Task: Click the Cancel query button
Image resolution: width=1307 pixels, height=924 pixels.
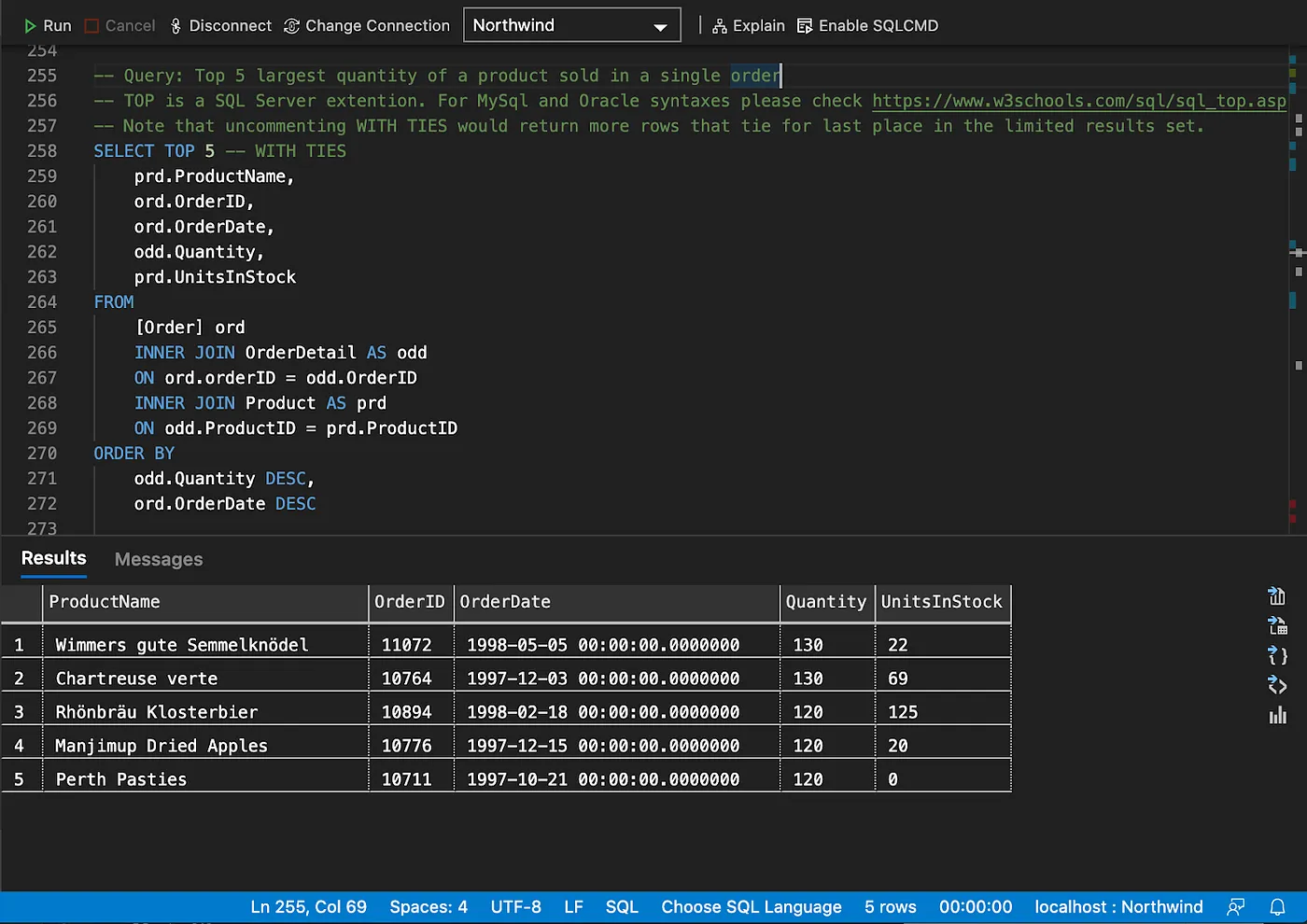Action: click(119, 26)
